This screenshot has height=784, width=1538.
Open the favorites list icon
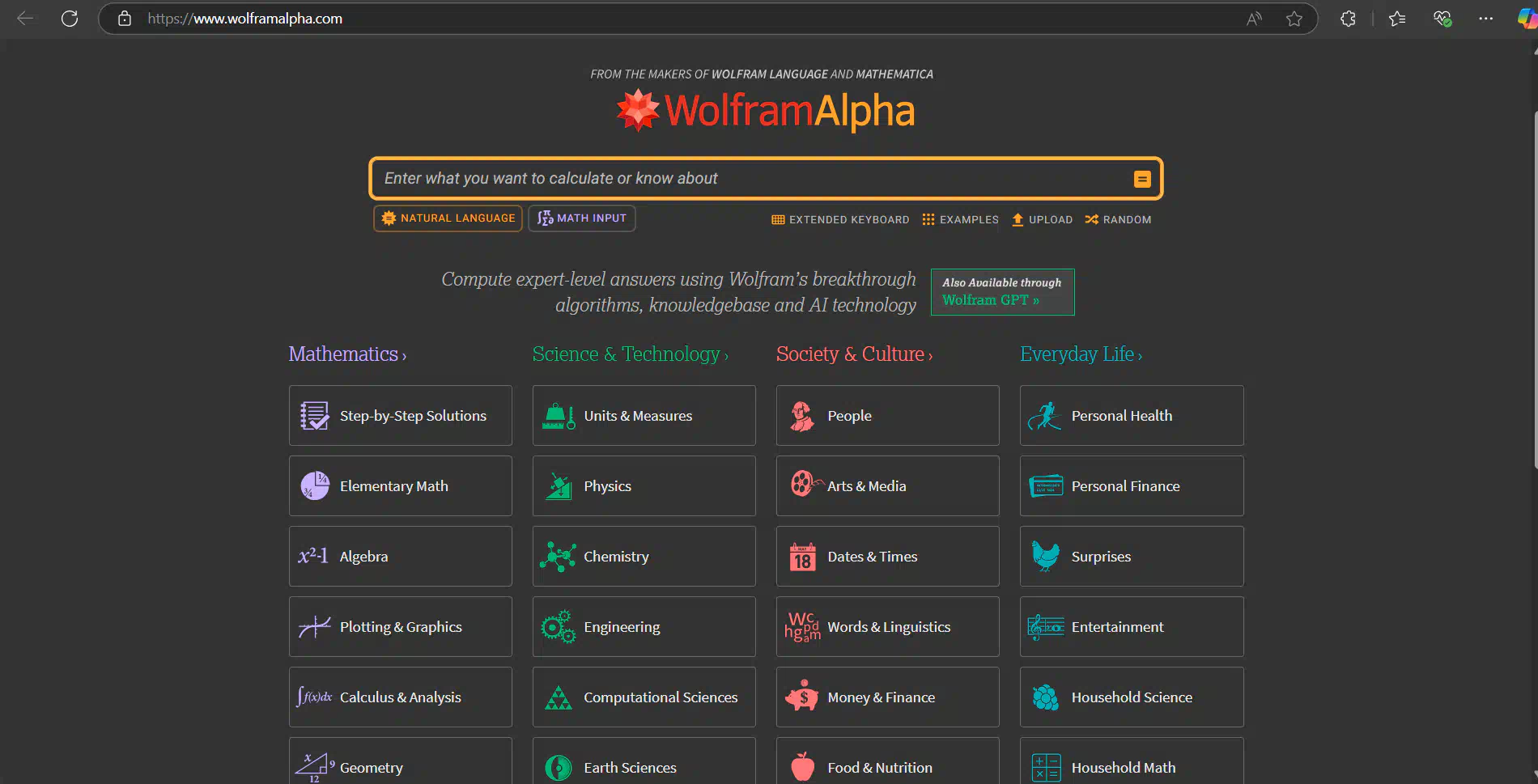click(x=1397, y=19)
